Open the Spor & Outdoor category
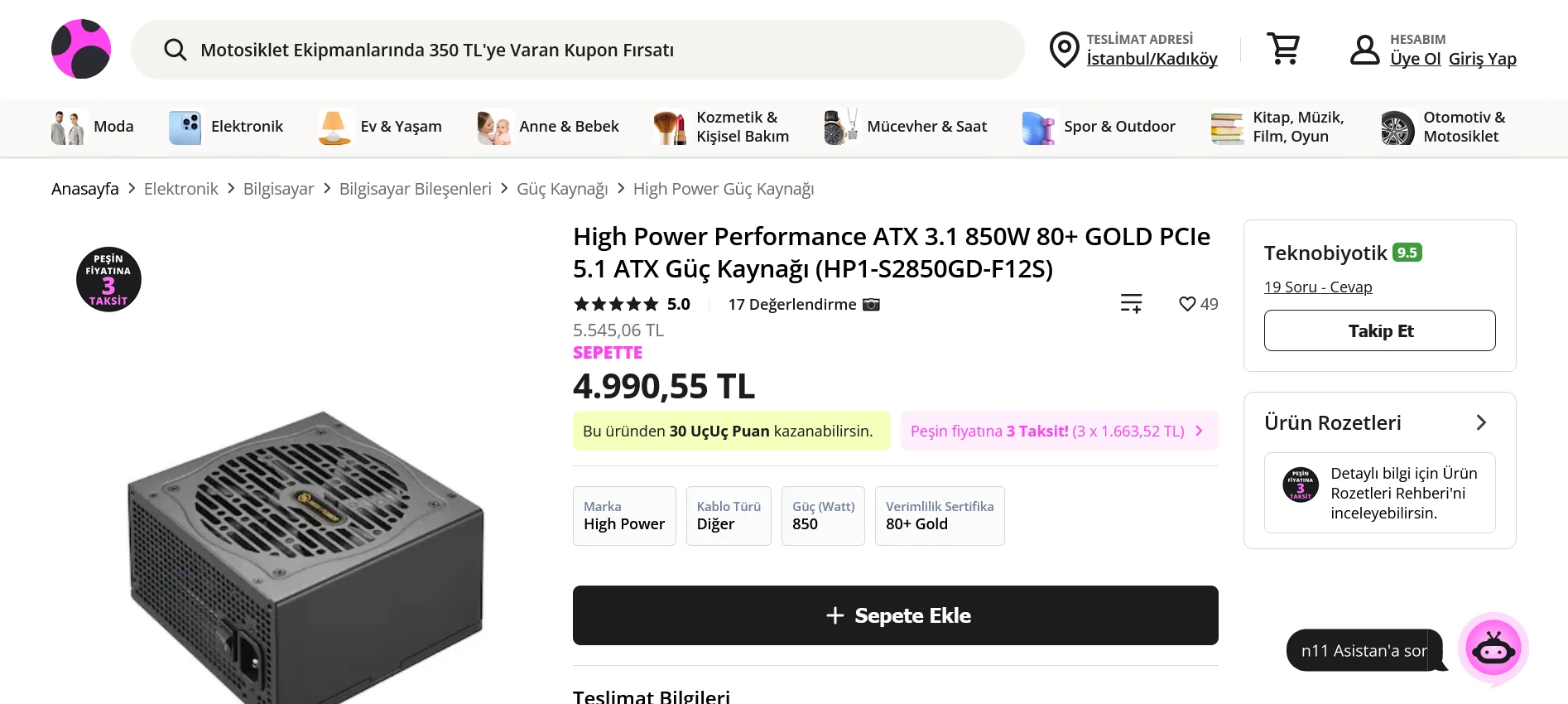1568x704 pixels. coord(1099,127)
